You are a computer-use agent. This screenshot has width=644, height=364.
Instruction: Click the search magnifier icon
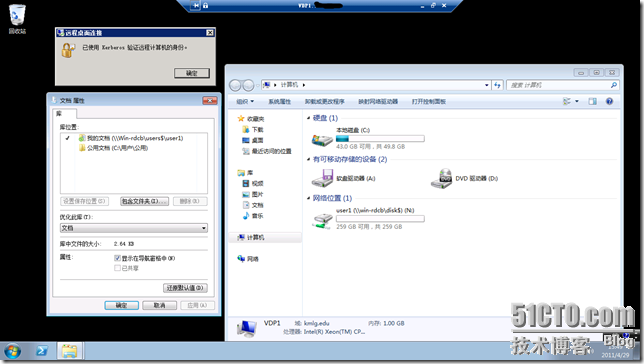(x=614, y=85)
